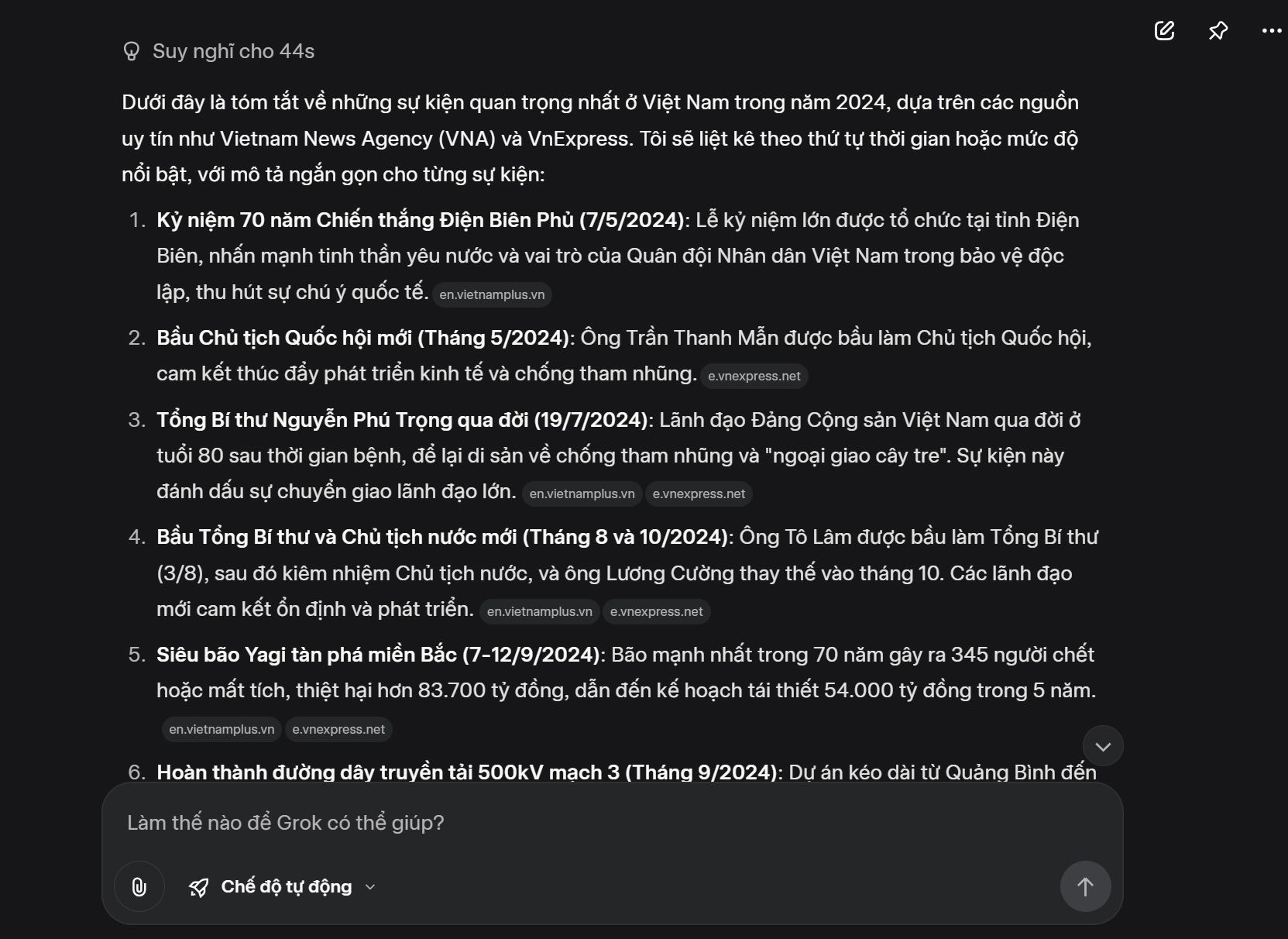The image size is (1288, 939).
Task: Open en.vietnamplus.vn source for Tô Lâm item
Action: click(x=539, y=612)
